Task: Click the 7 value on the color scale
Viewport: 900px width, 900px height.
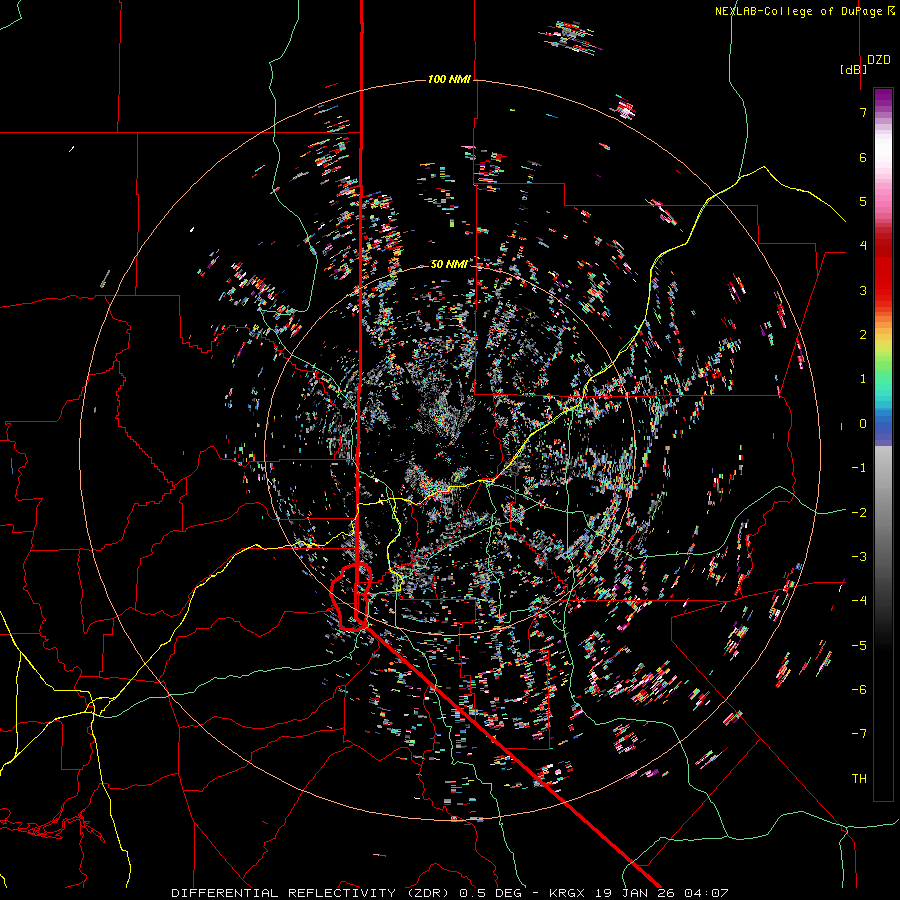Action: click(x=863, y=112)
